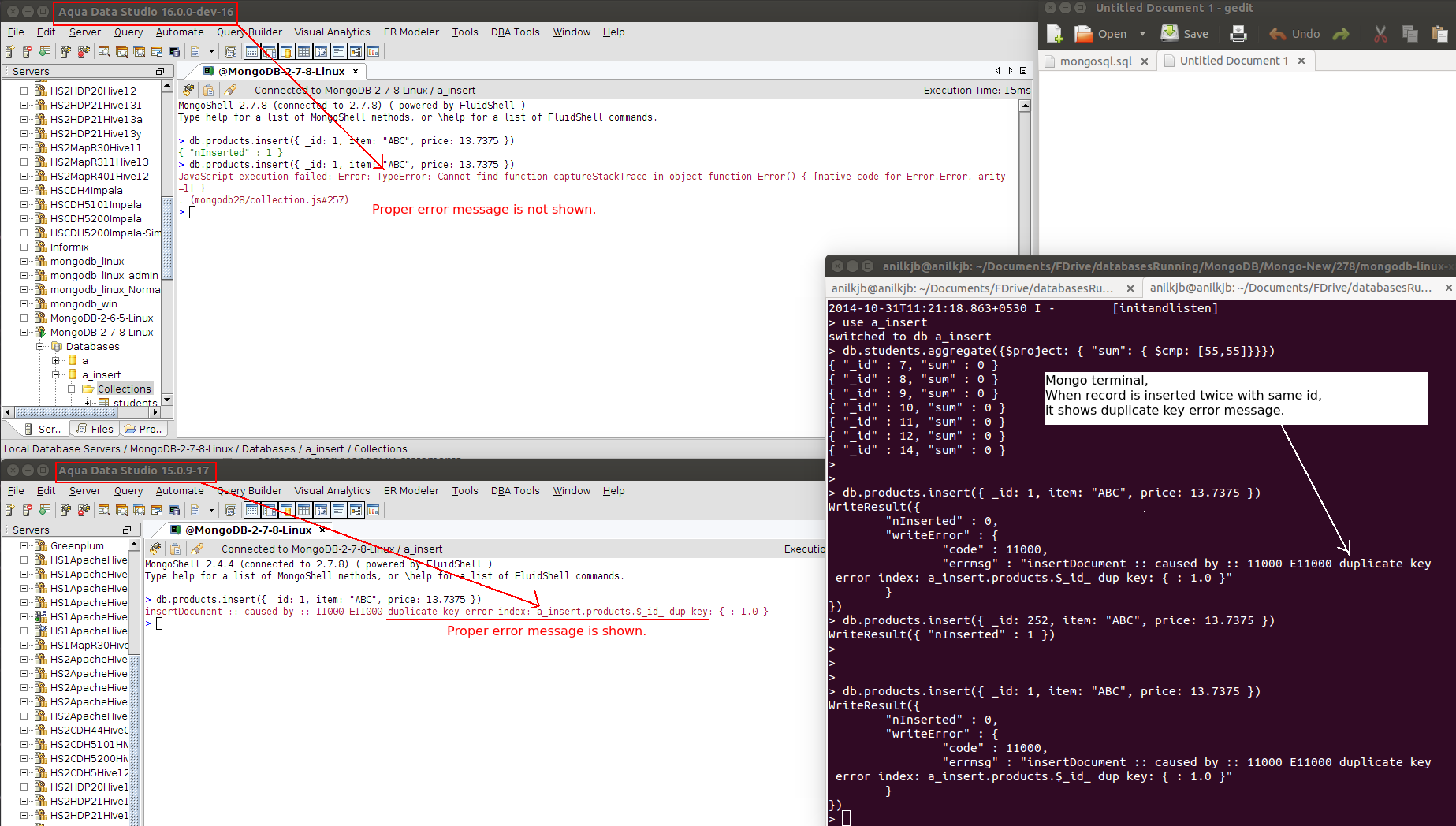Toggle the first boxed grid-view button in top toolbar
The height and width of the screenshot is (826, 1456).
click(251, 51)
